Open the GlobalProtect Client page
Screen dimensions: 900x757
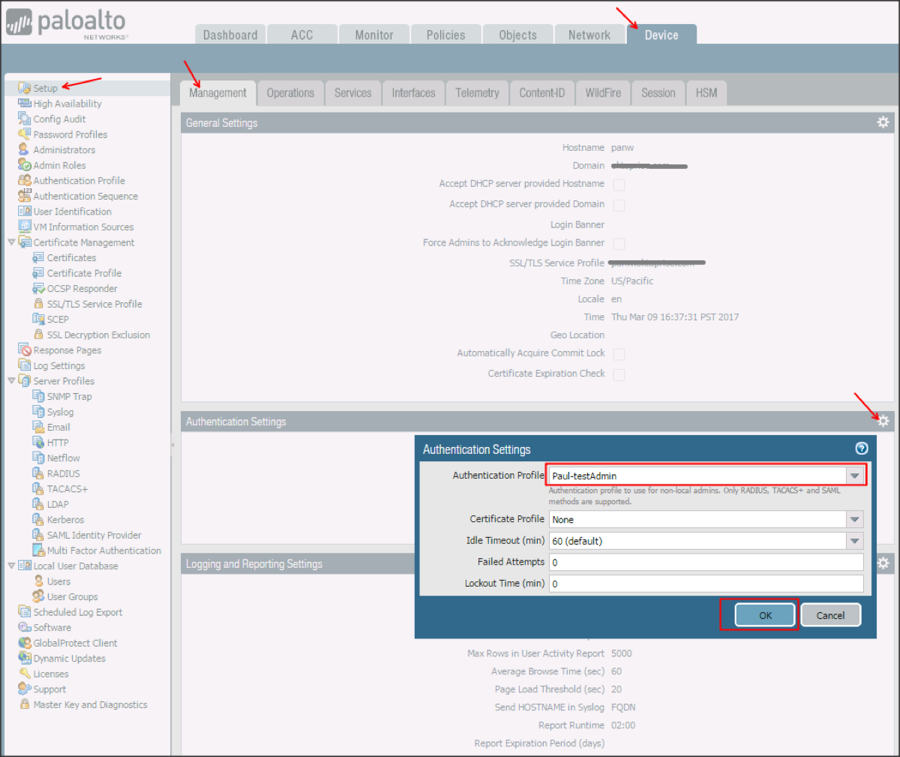coord(75,643)
